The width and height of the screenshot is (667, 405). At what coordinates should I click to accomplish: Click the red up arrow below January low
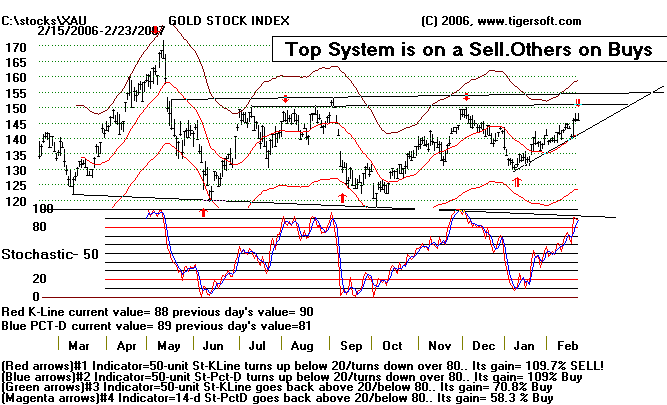[x=515, y=184]
